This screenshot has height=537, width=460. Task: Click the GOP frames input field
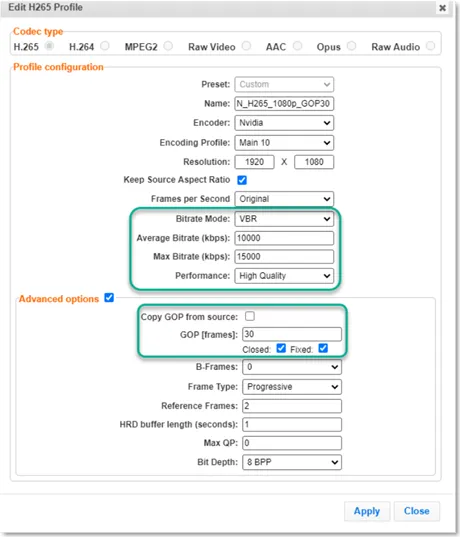click(292, 334)
